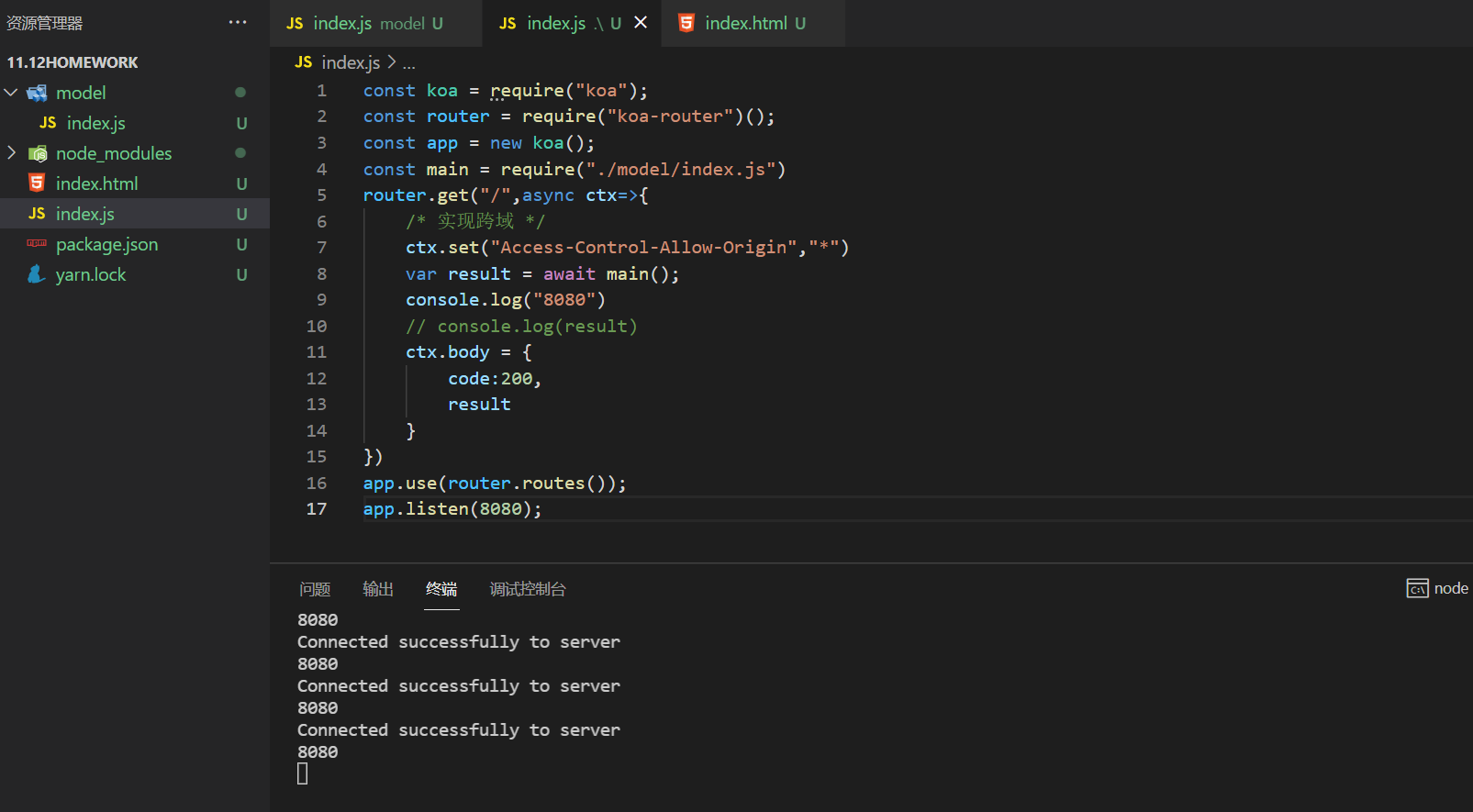Click the modified dot beside node_modules
1473x812 pixels.
pyautogui.click(x=240, y=152)
